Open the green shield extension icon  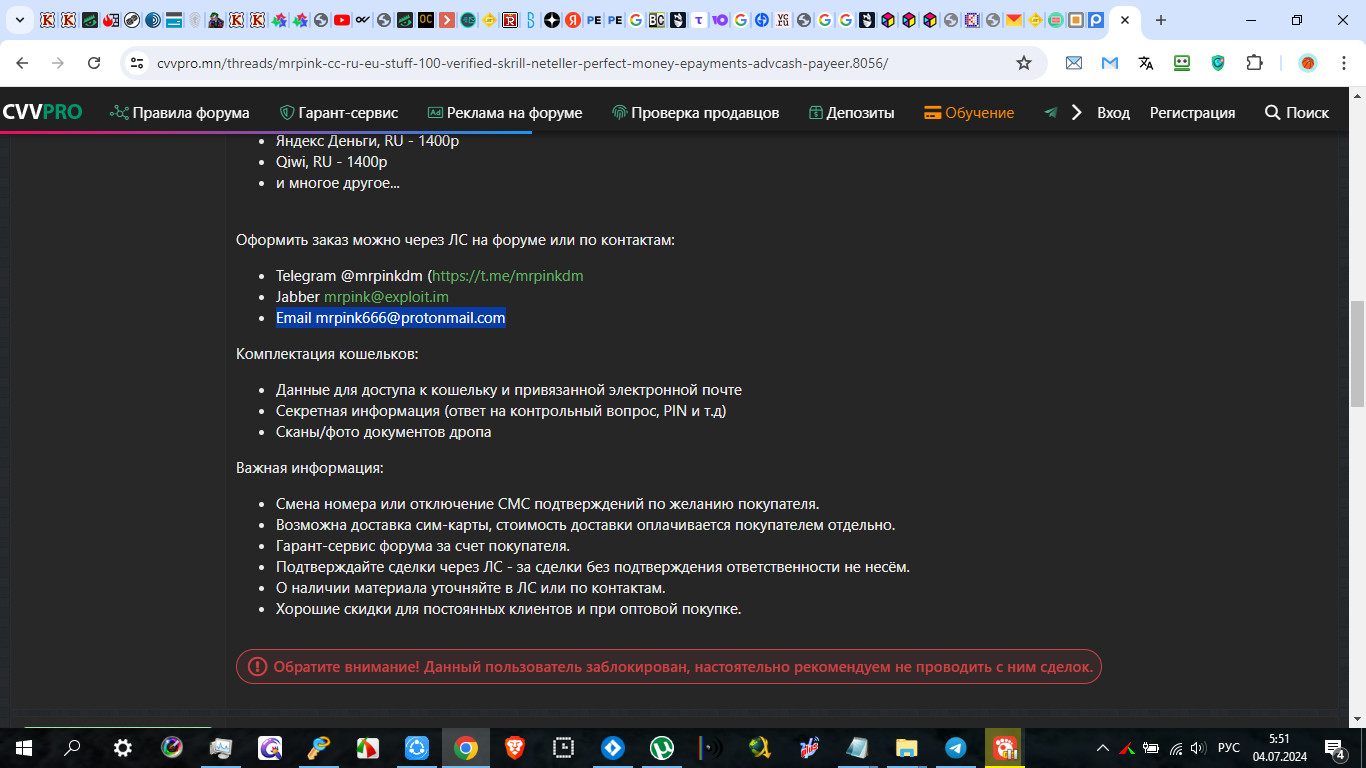(x=1218, y=63)
